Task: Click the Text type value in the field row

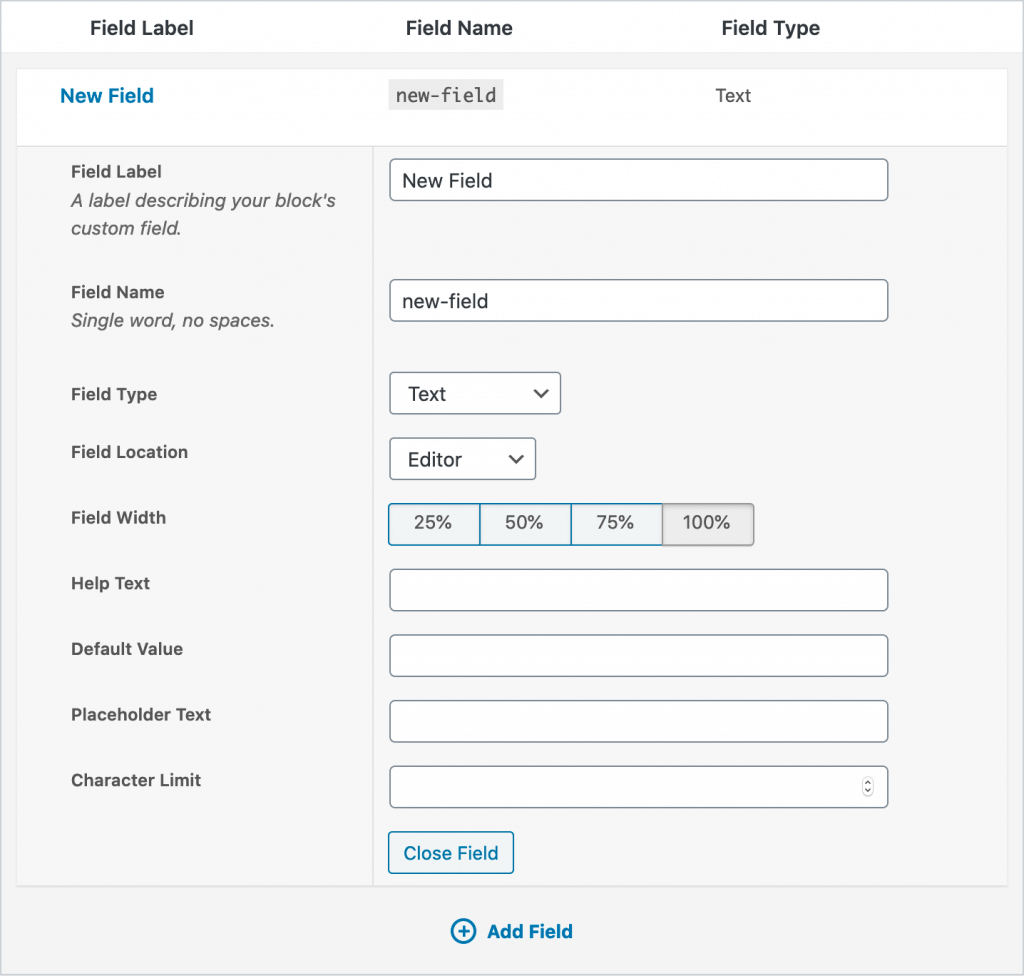Action: click(733, 95)
